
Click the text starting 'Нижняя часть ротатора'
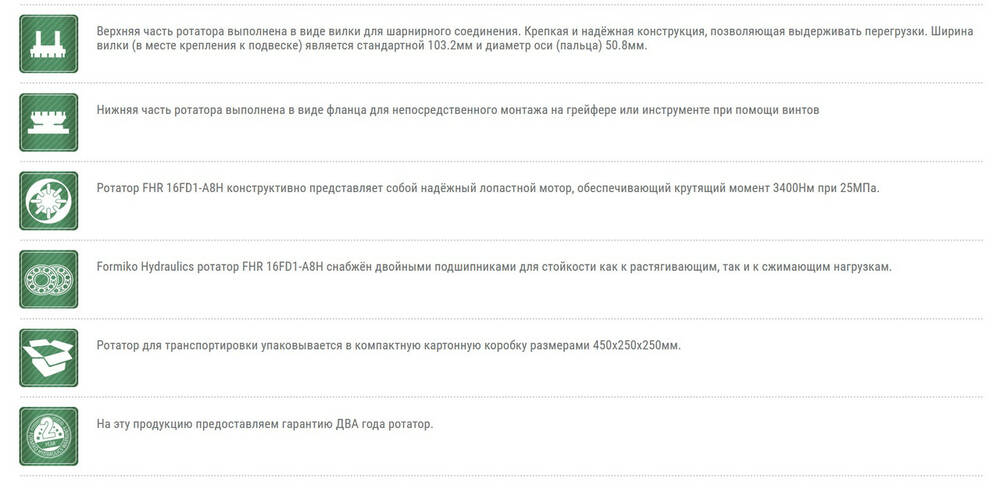(457, 110)
